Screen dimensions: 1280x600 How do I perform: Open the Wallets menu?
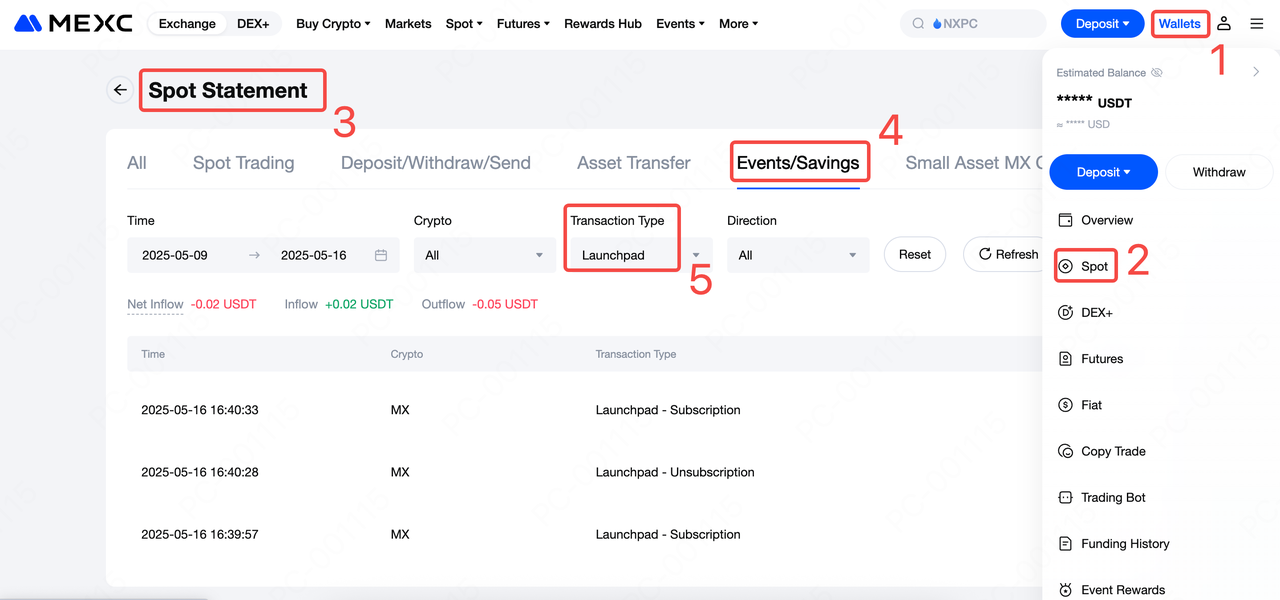[x=1180, y=23]
